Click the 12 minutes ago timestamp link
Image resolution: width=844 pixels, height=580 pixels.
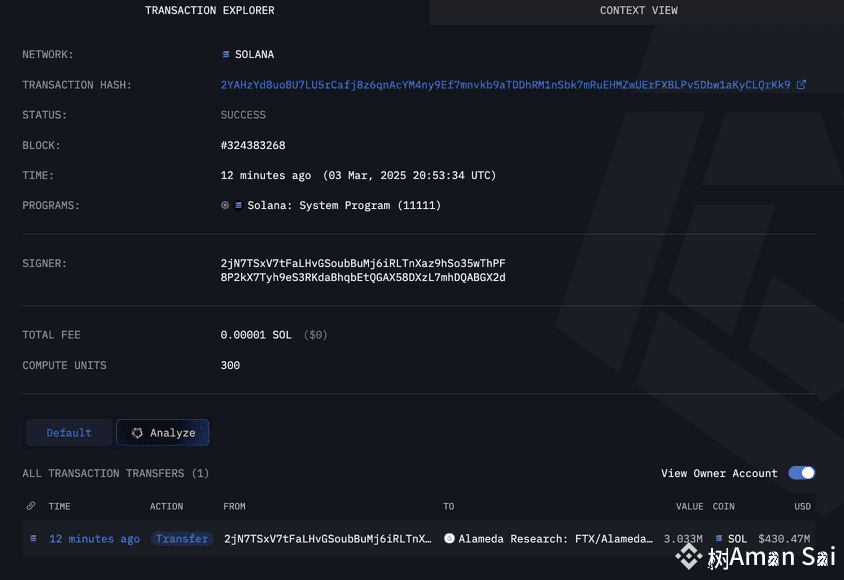94,538
